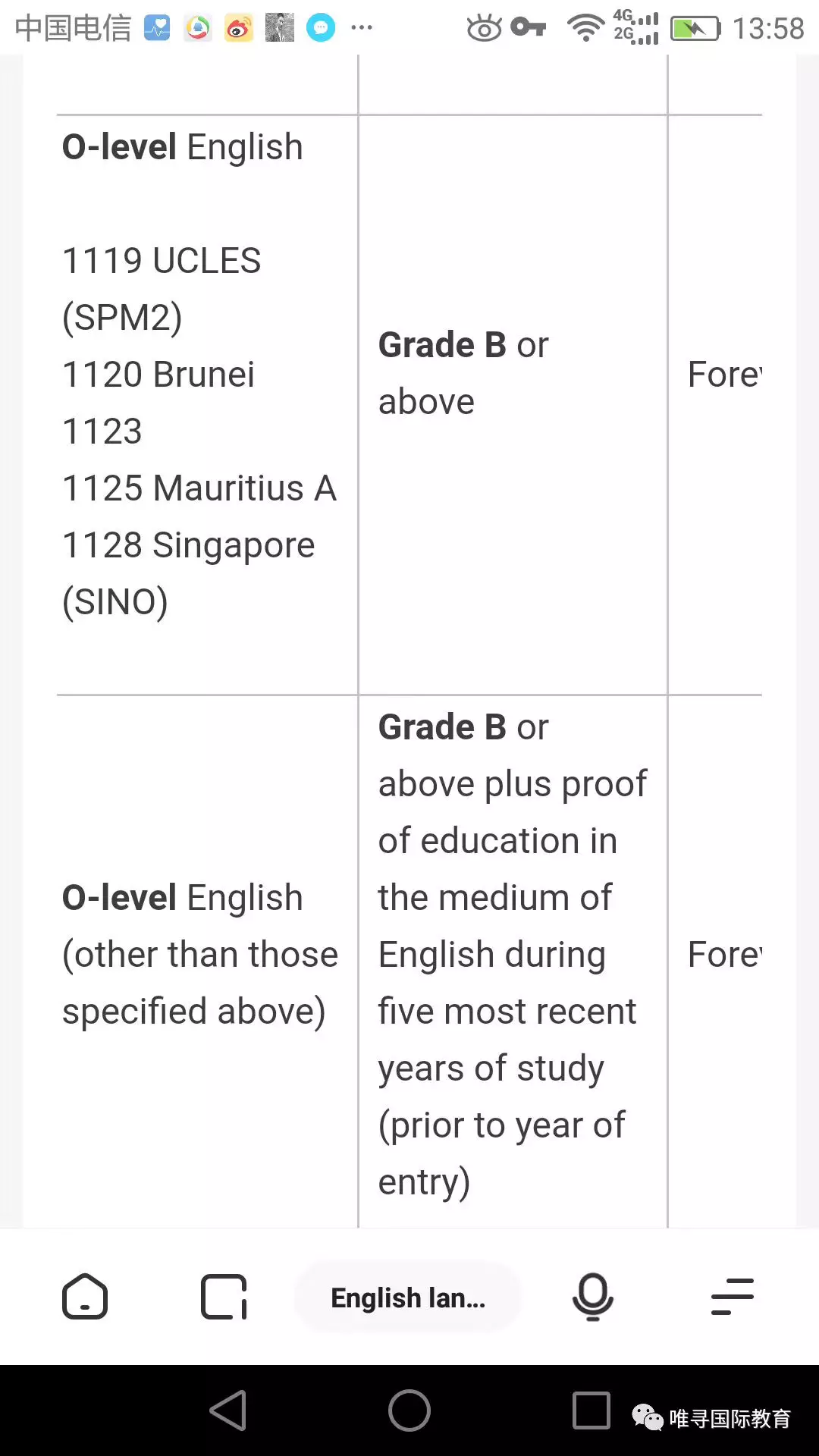Tap the 13:58 clock display
Viewport: 819px width, 1456px height.
pyautogui.click(x=767, y=29)
